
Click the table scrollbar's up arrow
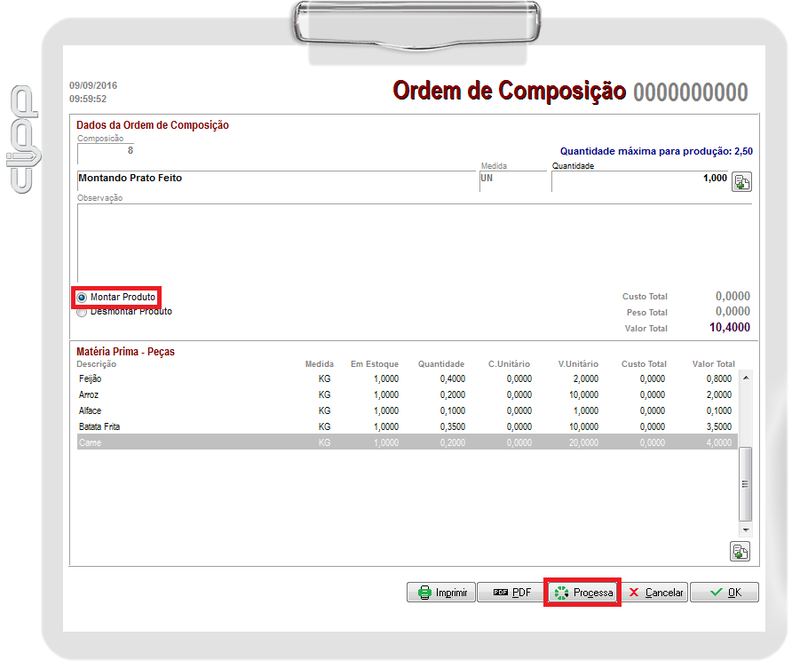[744, 376]
